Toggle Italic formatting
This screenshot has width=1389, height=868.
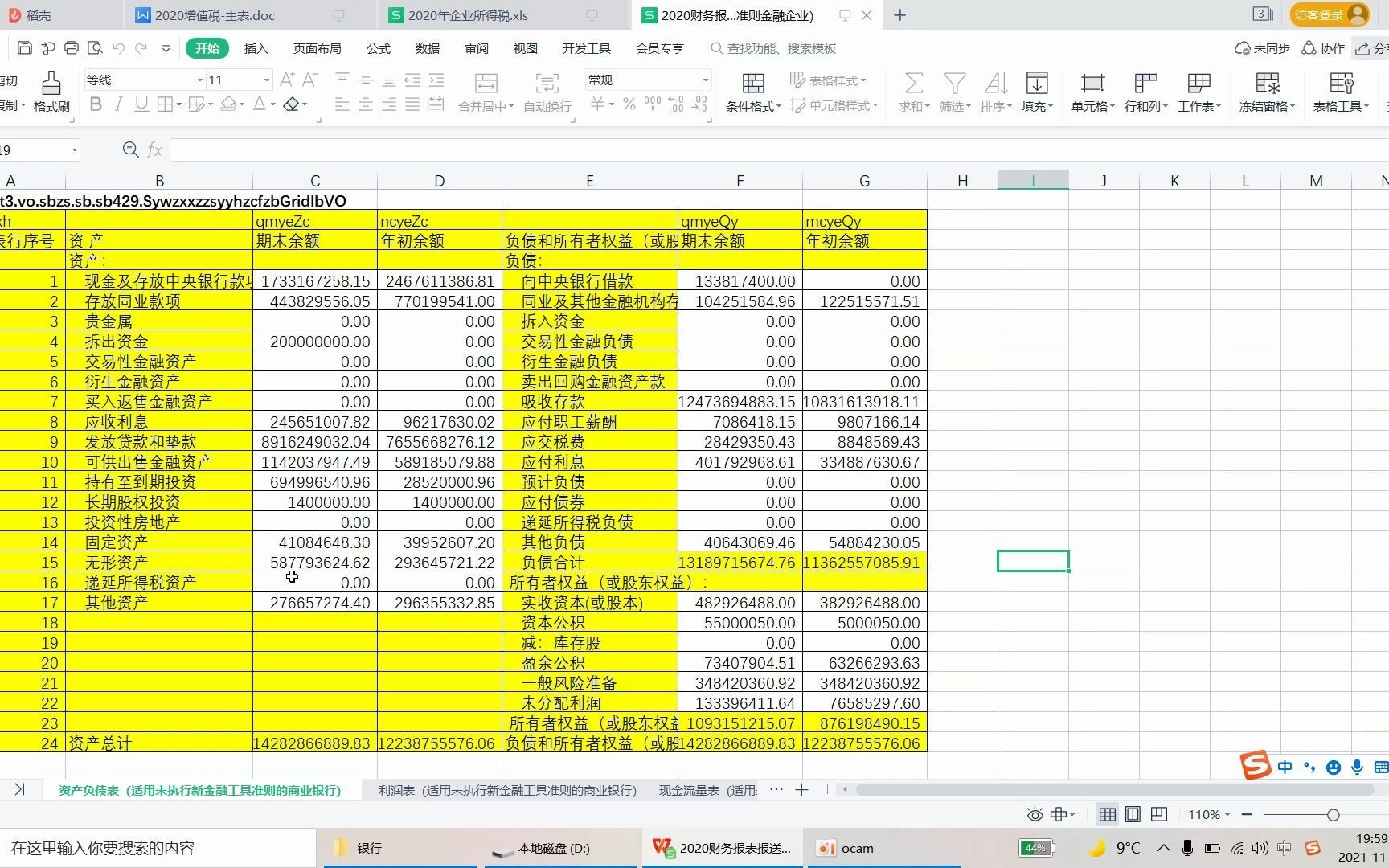pos(118,104)
